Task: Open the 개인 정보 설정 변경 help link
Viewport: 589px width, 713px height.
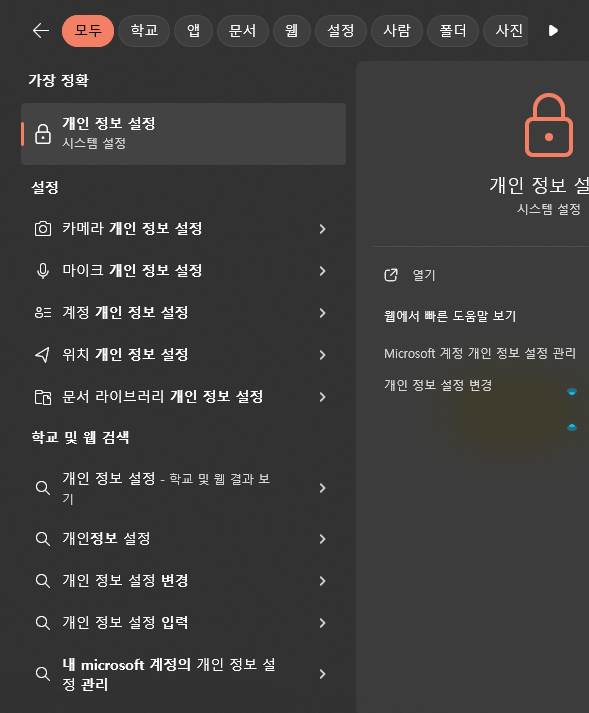Action: coord(438,385)
